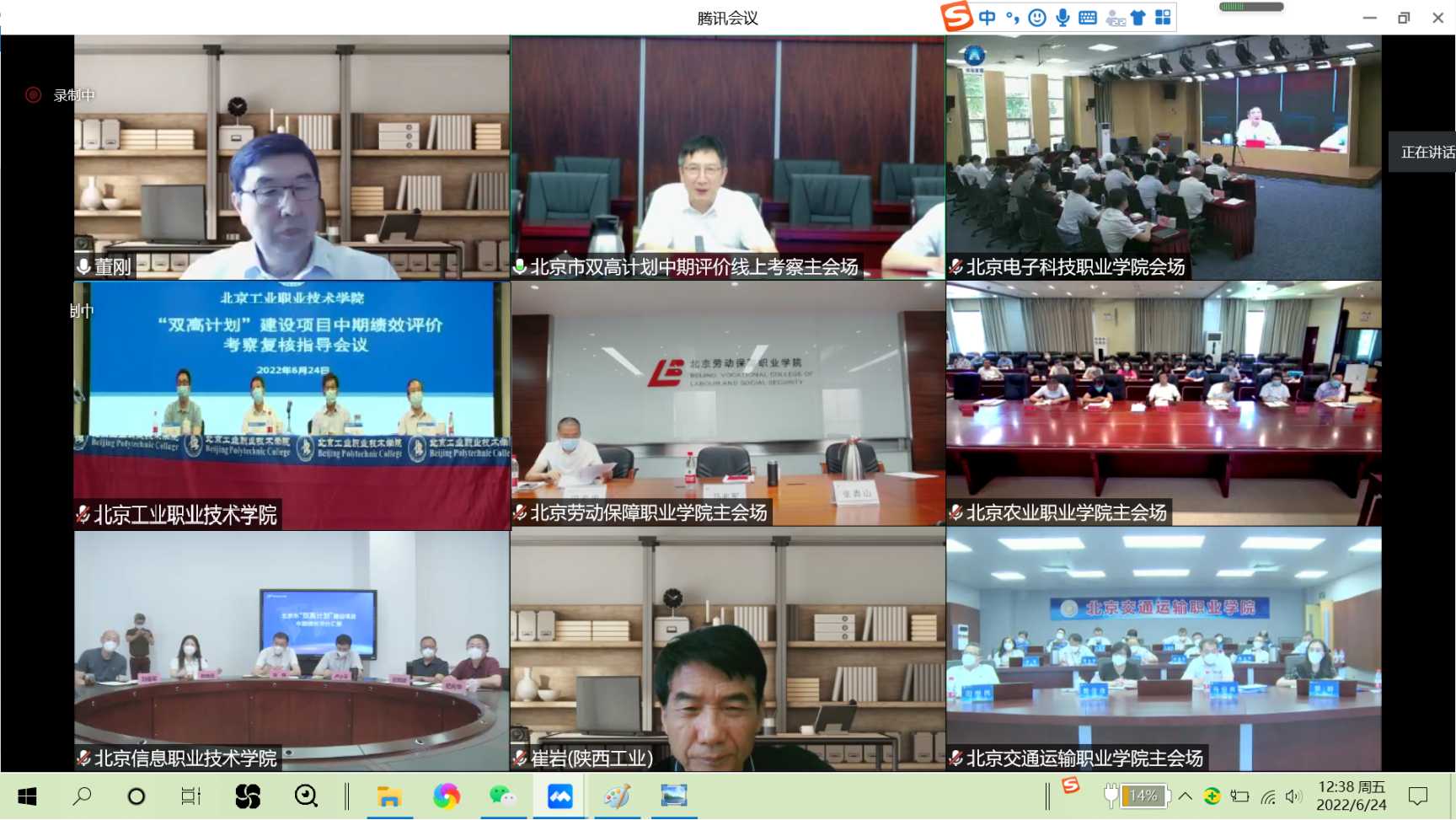
Task: Open the Windows Start menu
Action: (x=27, y=796)
